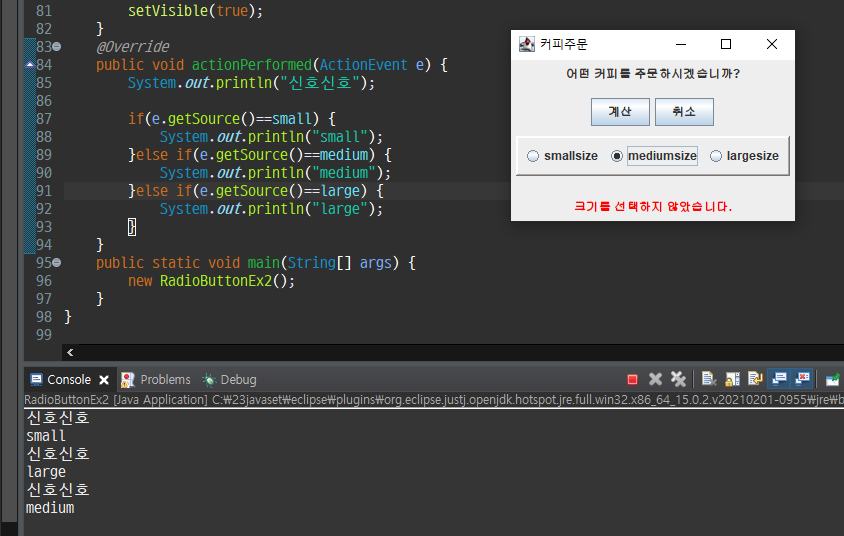
Task: Click the Debug tab bug icon
Action: [209, 380]
